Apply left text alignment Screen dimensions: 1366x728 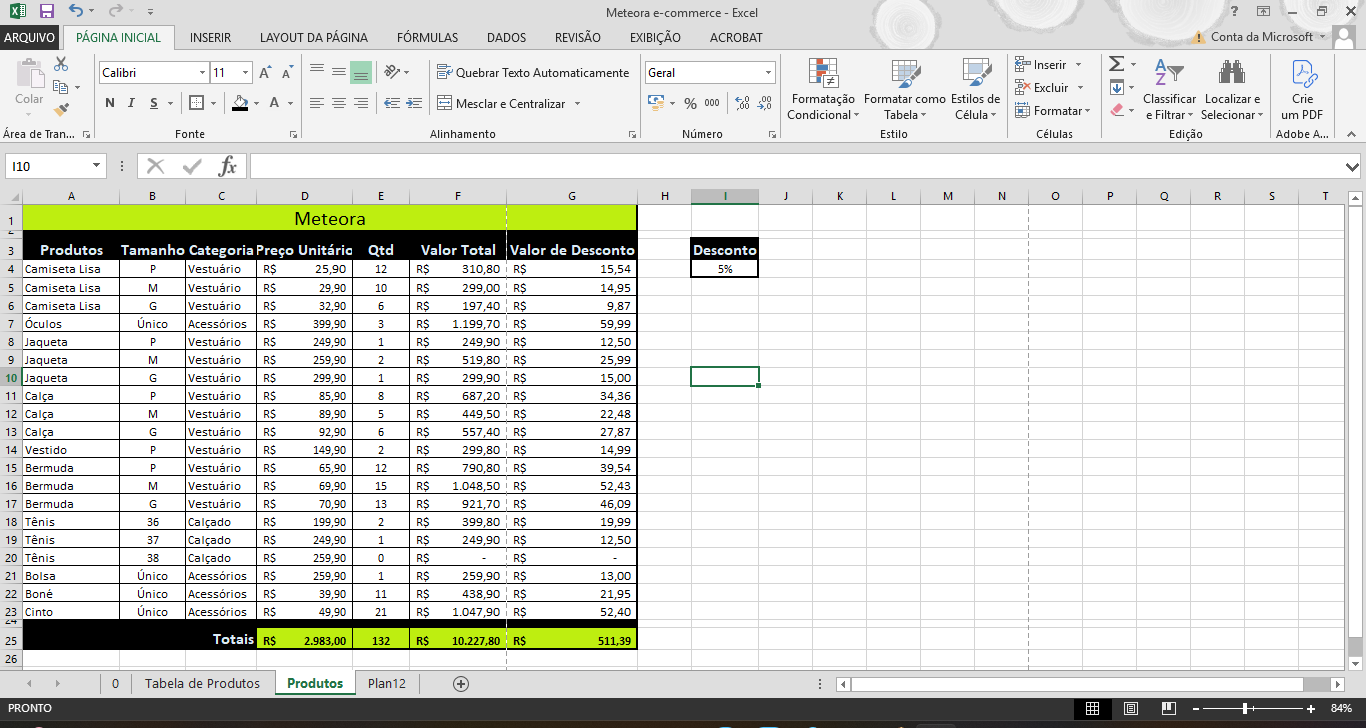[x=317, y=103]
